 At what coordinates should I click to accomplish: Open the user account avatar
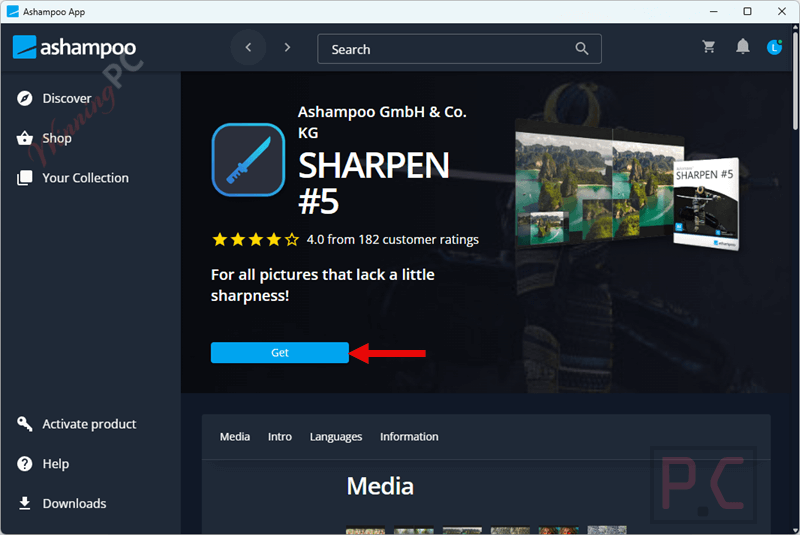pyautogui.click(x=774, y=47)
